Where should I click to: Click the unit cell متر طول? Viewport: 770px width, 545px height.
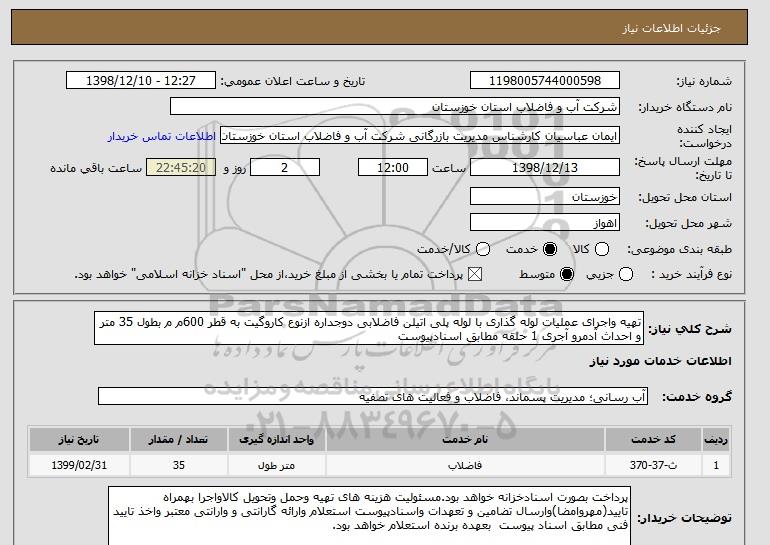tap(276, 465)
